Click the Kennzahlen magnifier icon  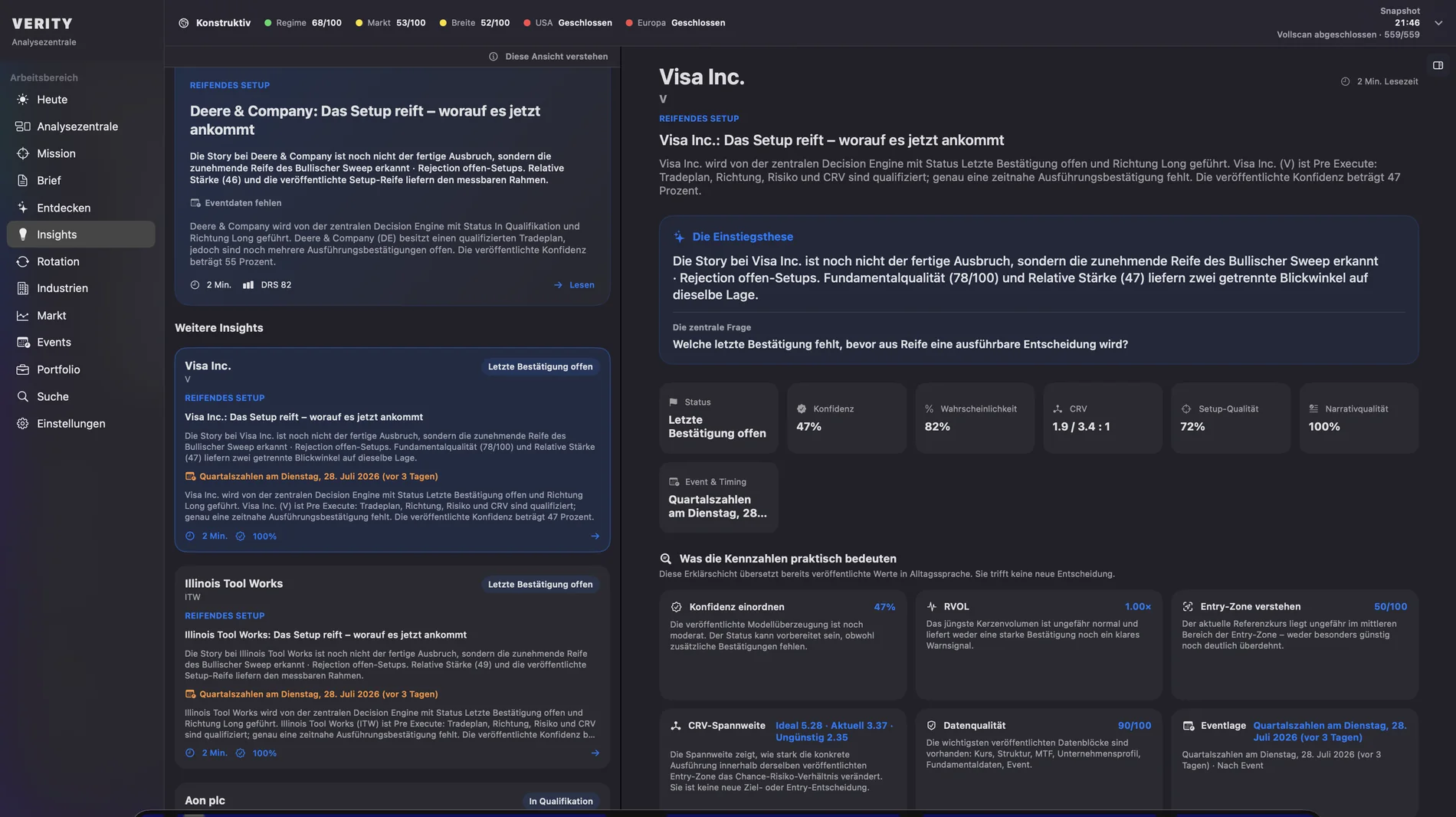point(666,559)
